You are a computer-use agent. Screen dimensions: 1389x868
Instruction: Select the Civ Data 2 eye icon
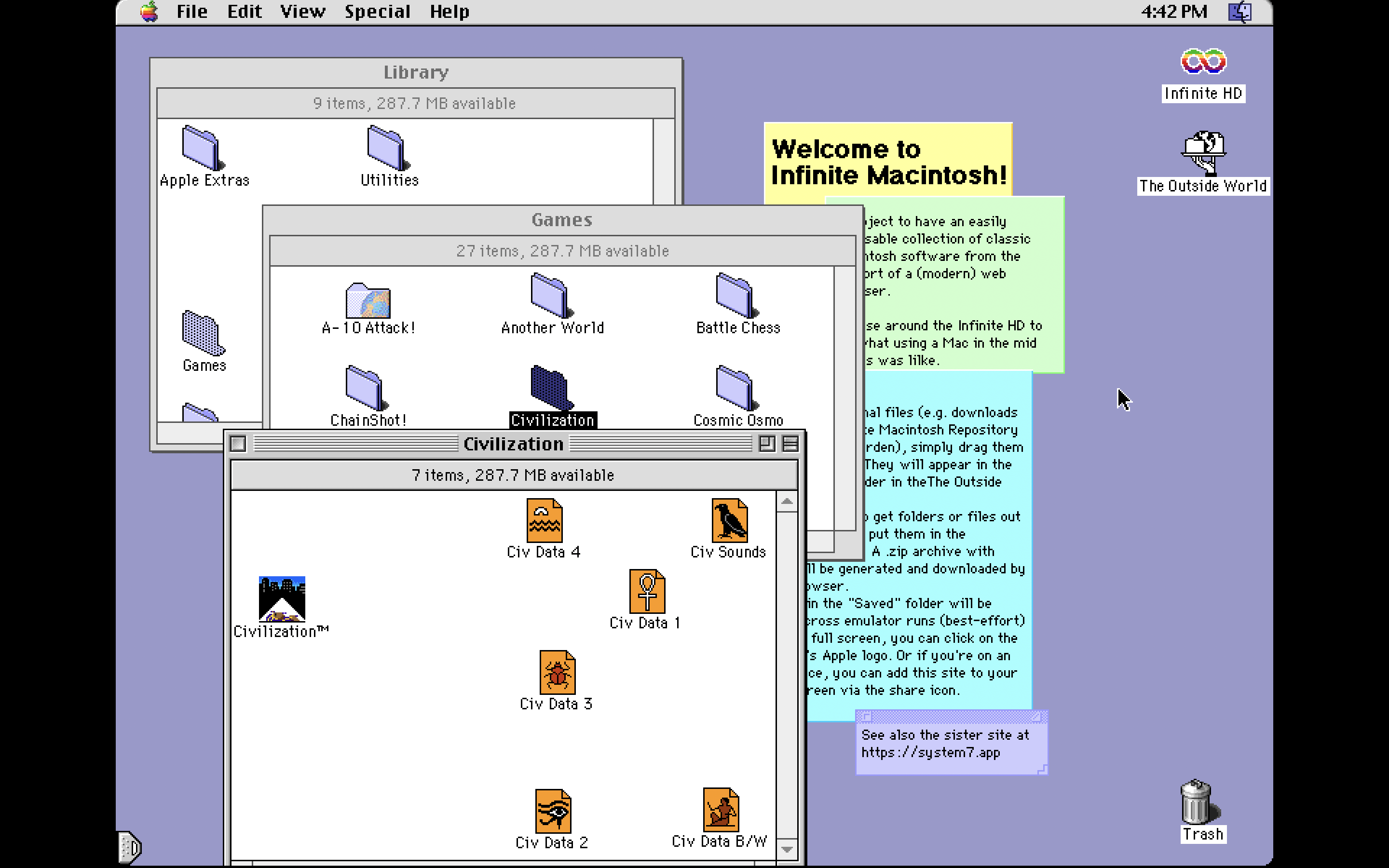(x=553, y=811)
